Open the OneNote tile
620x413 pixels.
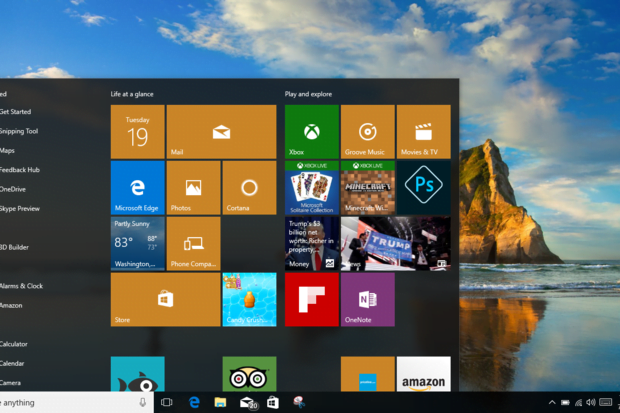pos(368,299)
